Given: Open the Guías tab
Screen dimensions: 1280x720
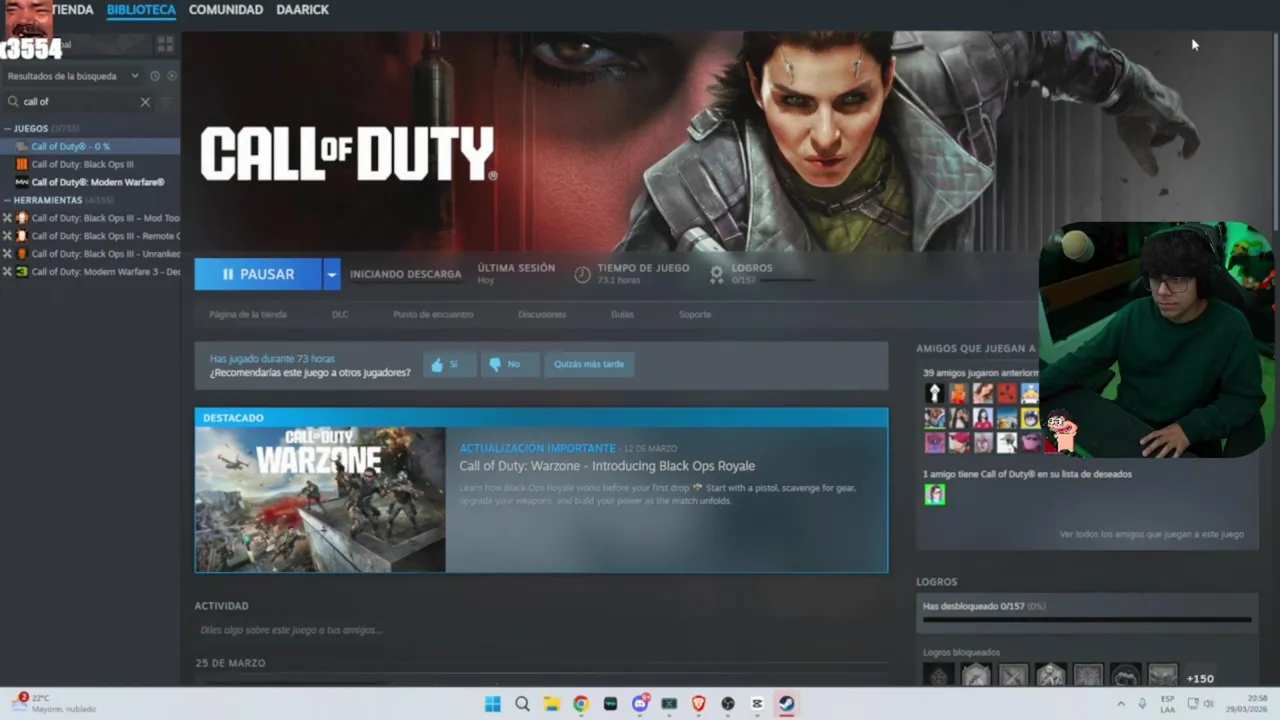Looking at the screenshot, I should [x=622, y=314].
